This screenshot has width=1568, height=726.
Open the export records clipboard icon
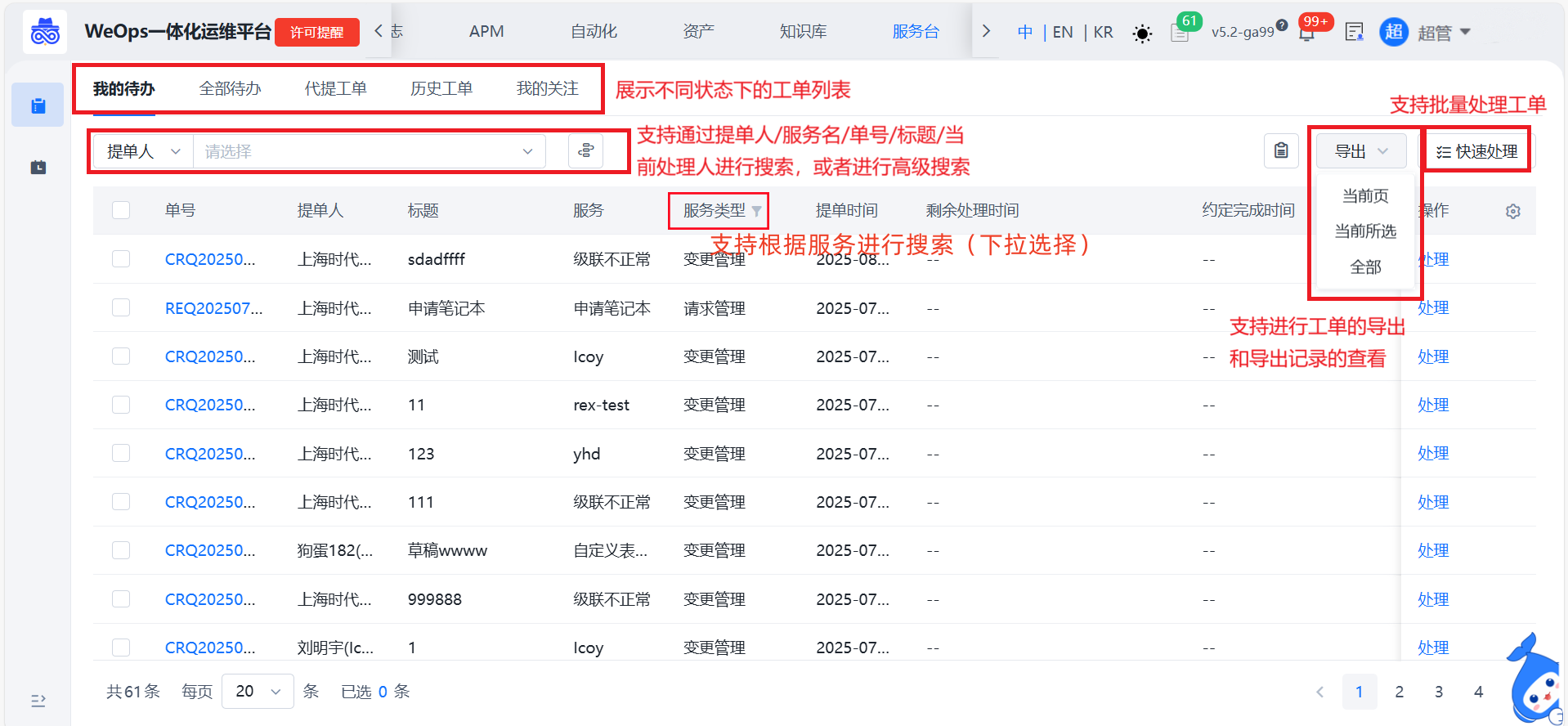[x=1280, y=151]
